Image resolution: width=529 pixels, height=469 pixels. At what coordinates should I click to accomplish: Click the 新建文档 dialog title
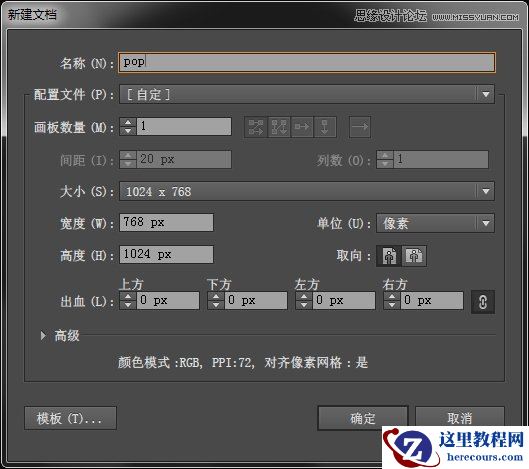point(32,15)
